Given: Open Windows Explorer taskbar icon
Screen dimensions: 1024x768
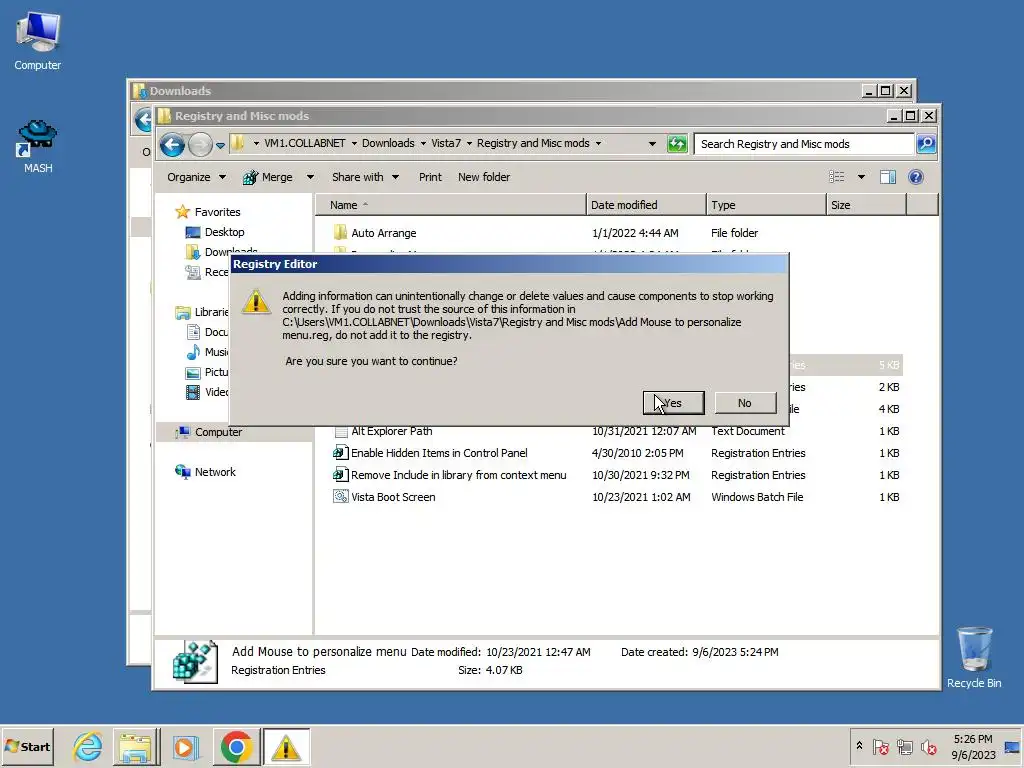Looking at the screenshot, I should pos(135,746).
